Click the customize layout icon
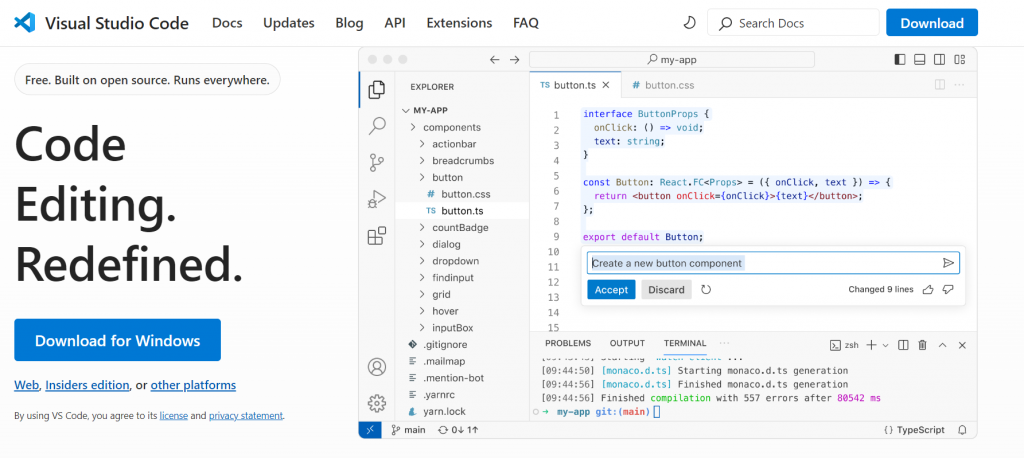 959,59
